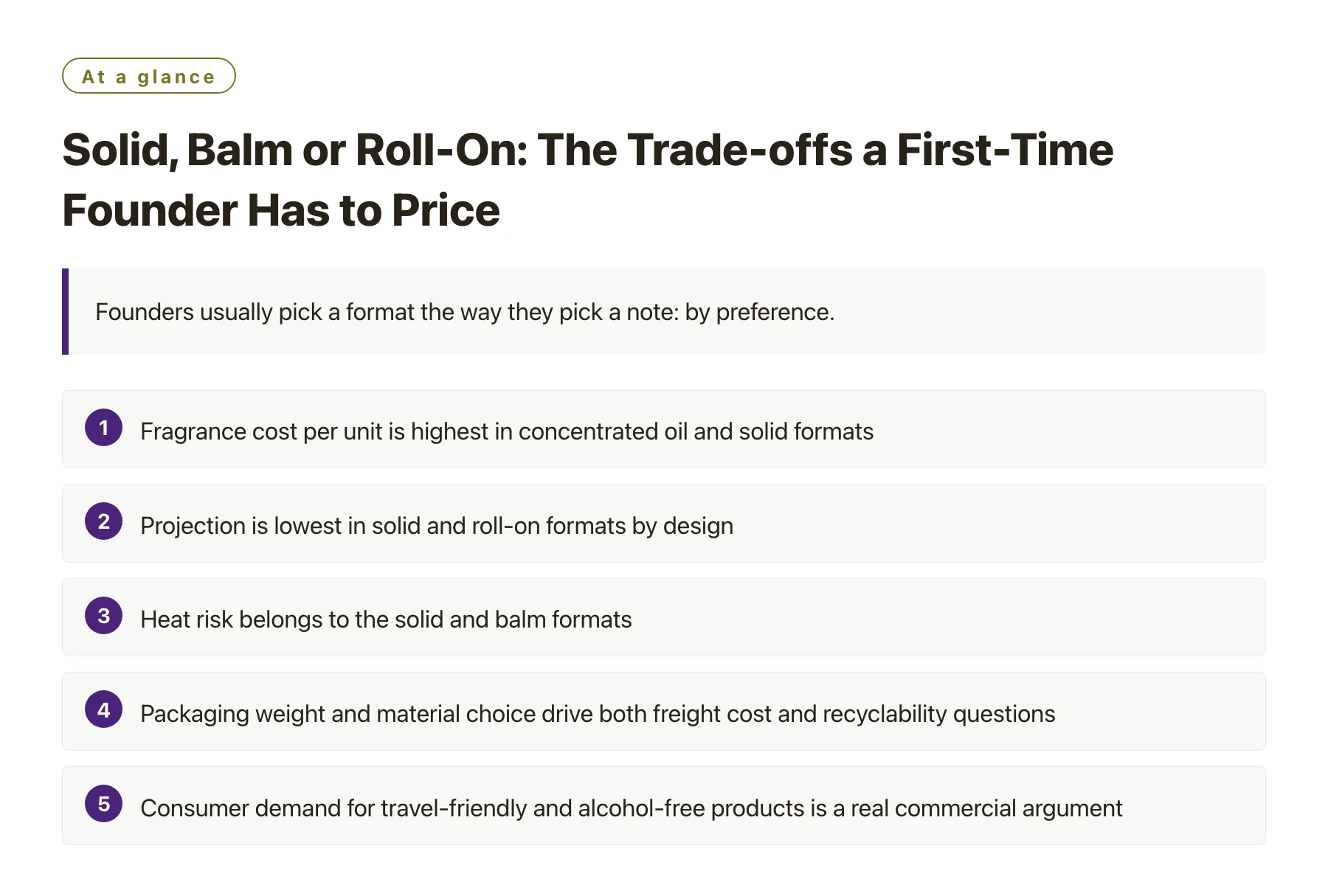Image resolution: width=1328 pixels, height=896 pixels.
Task: Click the empty right side of card three
Action: click(x=952, y=617)
